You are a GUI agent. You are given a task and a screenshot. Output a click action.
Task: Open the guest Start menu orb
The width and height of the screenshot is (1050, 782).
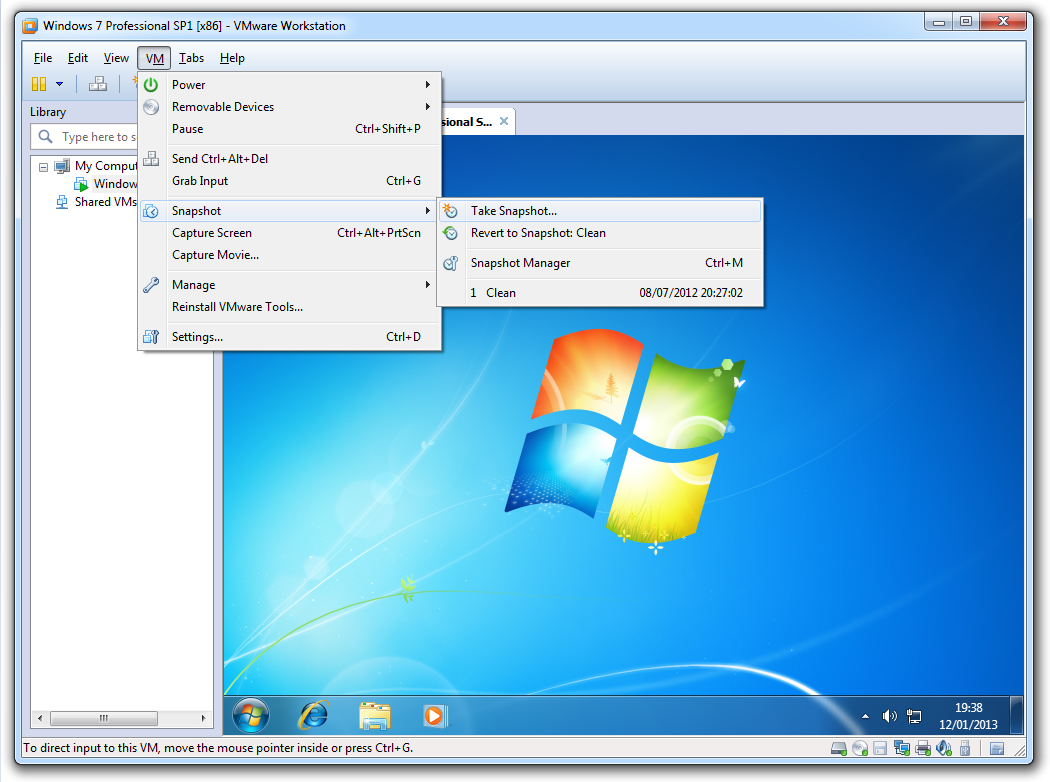pyautogui.click(x=251, y=715)
